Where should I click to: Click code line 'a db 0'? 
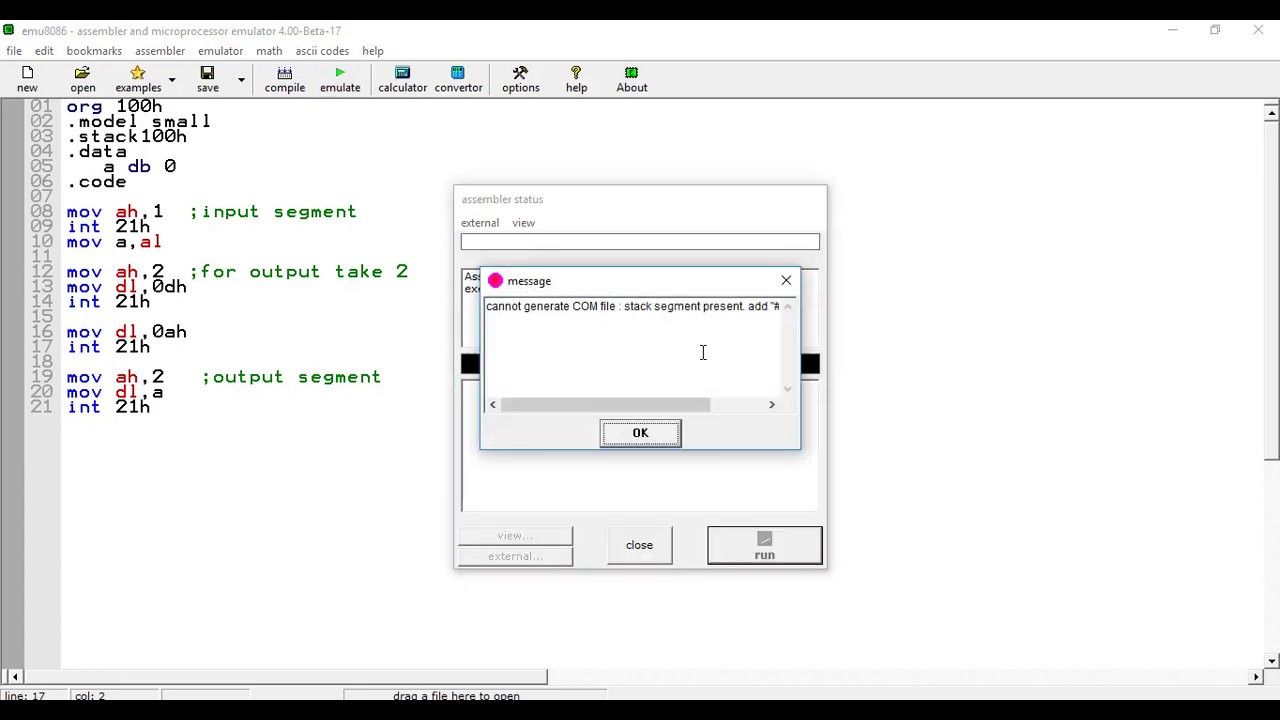[139, 166]
